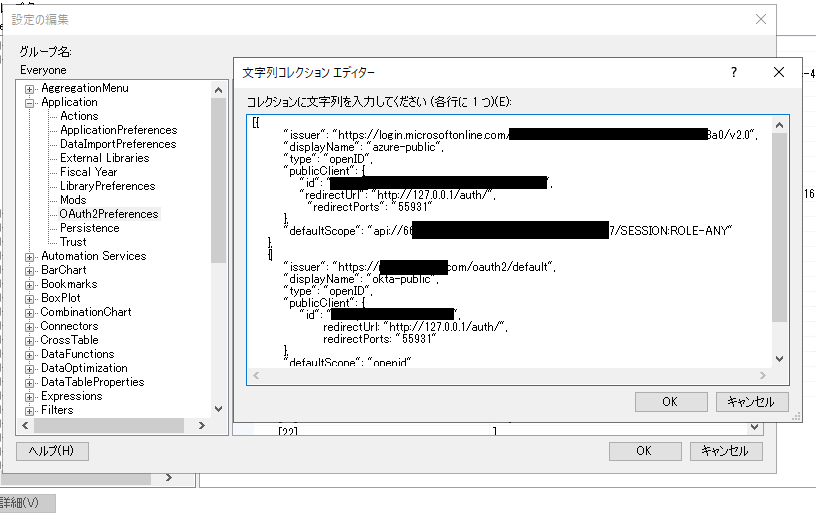Click the text editor vertical scrollbar thumb
Image resolution: width=816 pixels, height=522 pixels.
(780, 227)
